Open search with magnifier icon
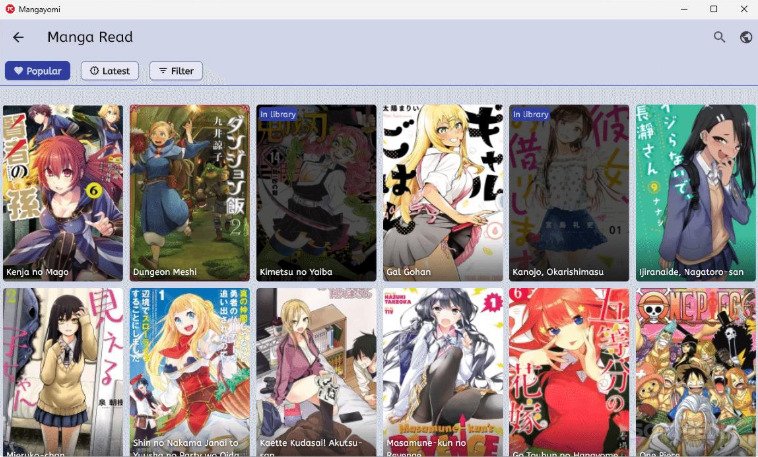Image resolution: width=758 pixels, height=457 pixels. [x=719, y=37]
